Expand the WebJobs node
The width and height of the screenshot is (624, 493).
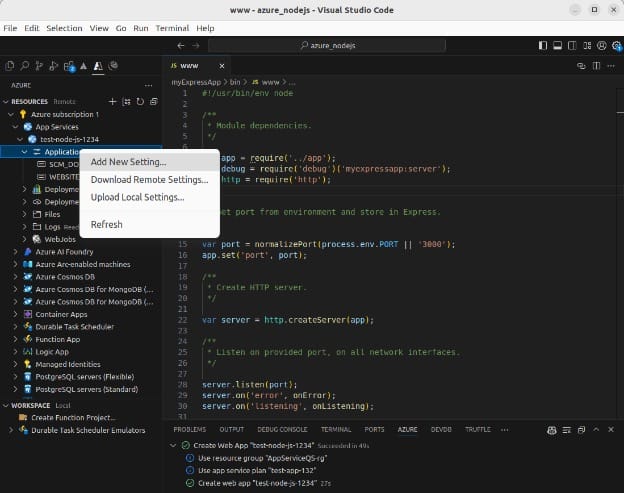tap(25, 240)
